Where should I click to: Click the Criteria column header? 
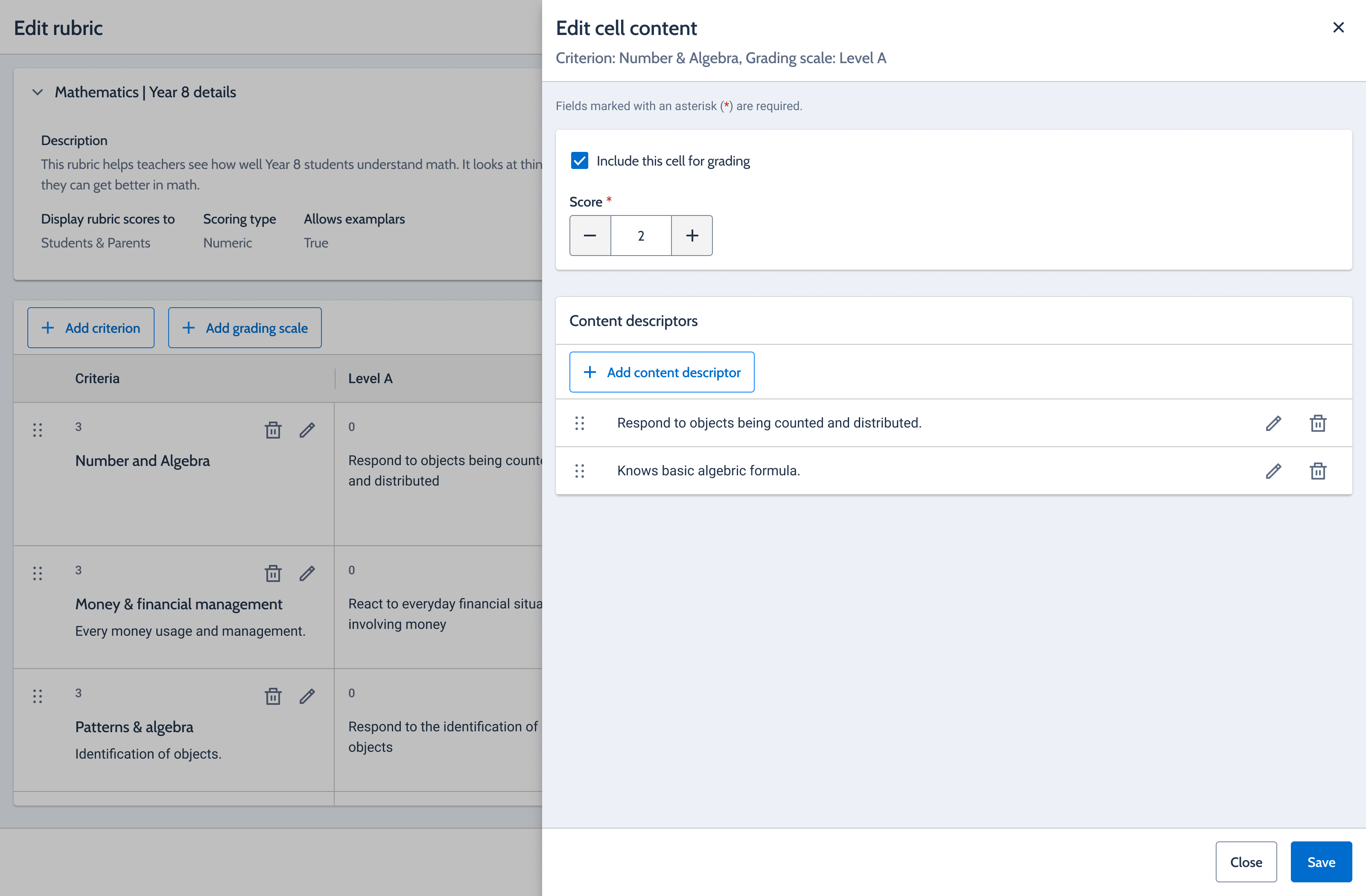click(x=97, y=378)
